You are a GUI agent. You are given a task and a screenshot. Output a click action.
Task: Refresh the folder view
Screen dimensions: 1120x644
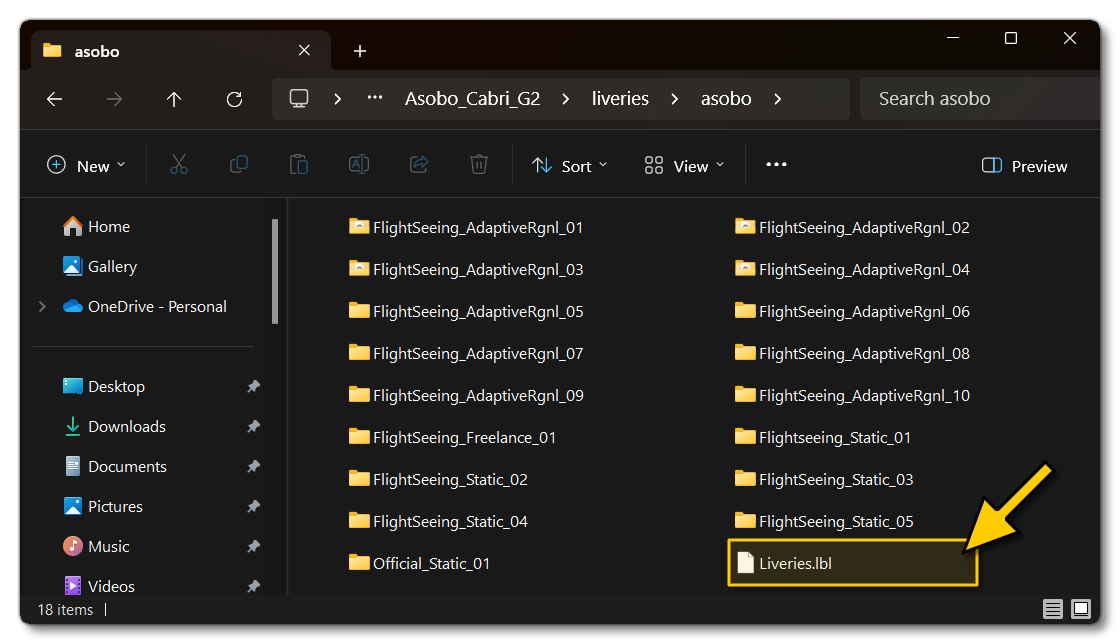(x=234, y=98)
